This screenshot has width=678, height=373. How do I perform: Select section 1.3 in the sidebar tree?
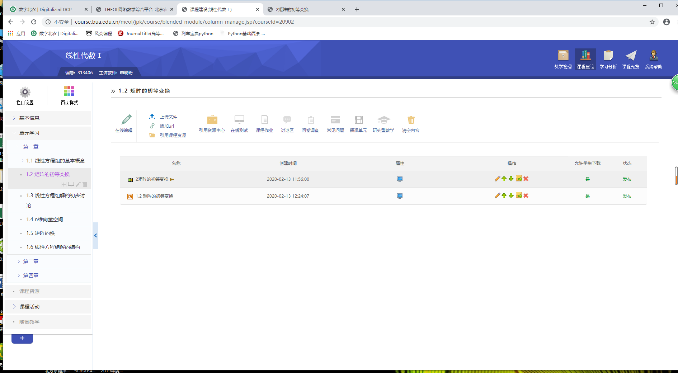[55, 200]
